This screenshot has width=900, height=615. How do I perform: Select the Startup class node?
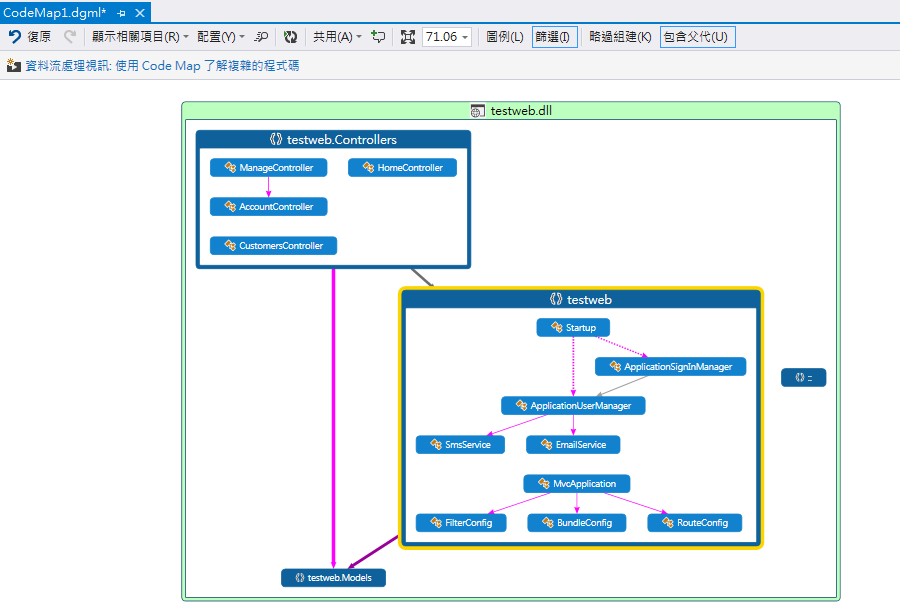click(573, 328)
